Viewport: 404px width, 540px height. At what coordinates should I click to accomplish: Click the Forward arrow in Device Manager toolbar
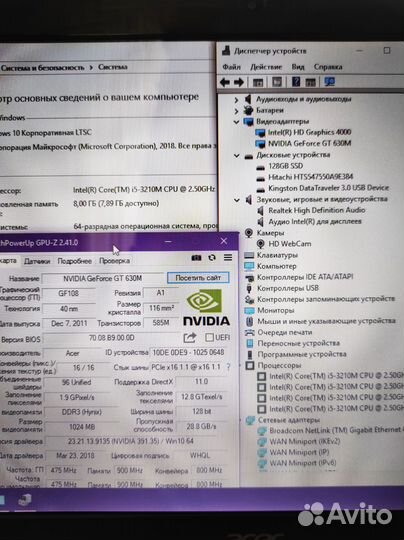tap(239, 82)
